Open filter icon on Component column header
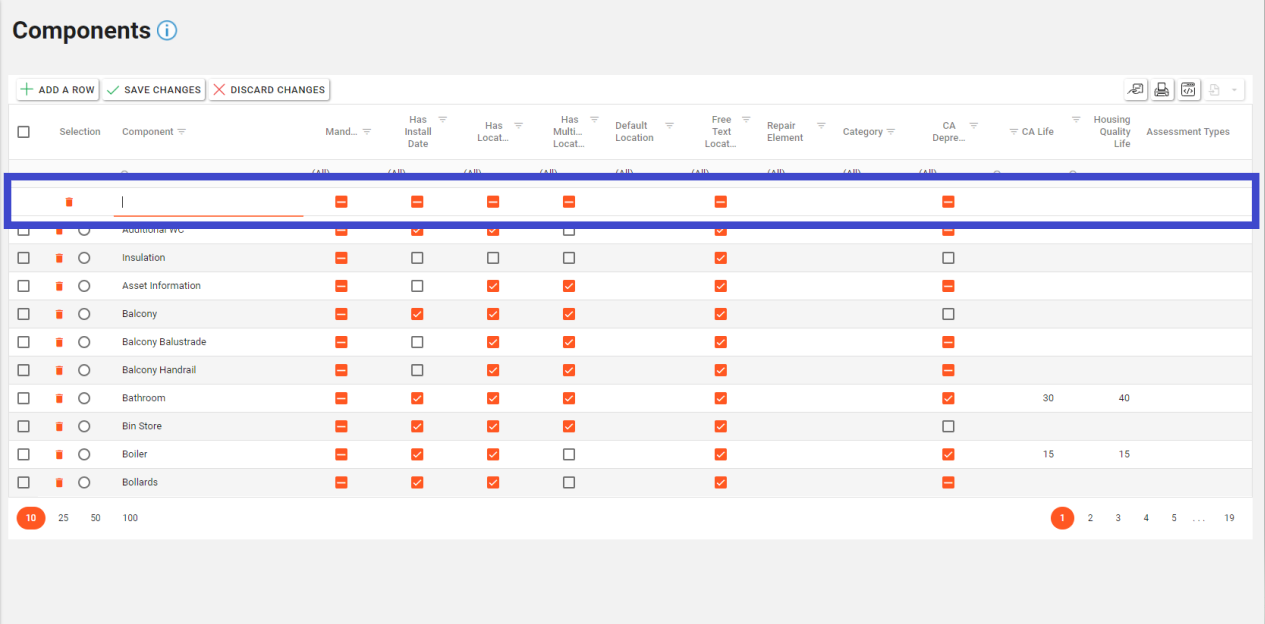The width and height of the screenshot is (1265, 624). coord(182,132)
